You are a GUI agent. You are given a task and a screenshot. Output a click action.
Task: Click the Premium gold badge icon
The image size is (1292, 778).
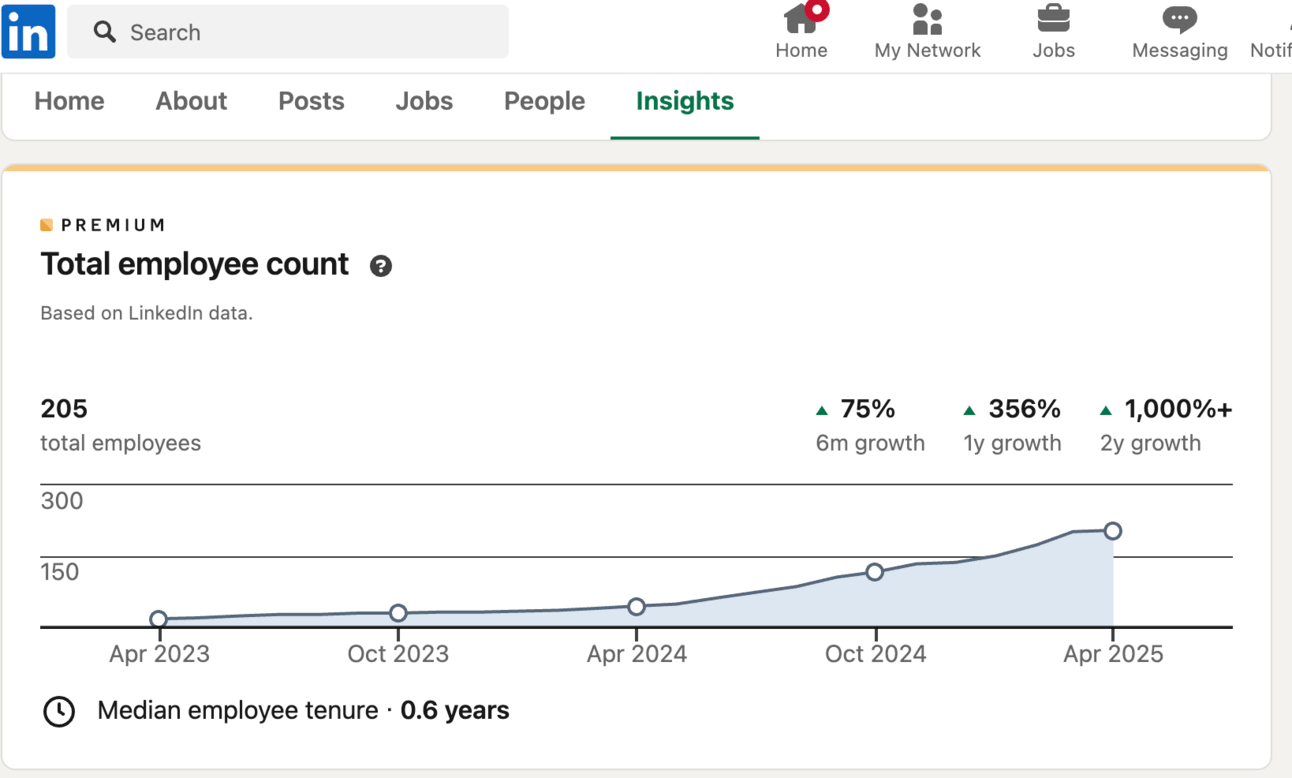tap(47, 225)
